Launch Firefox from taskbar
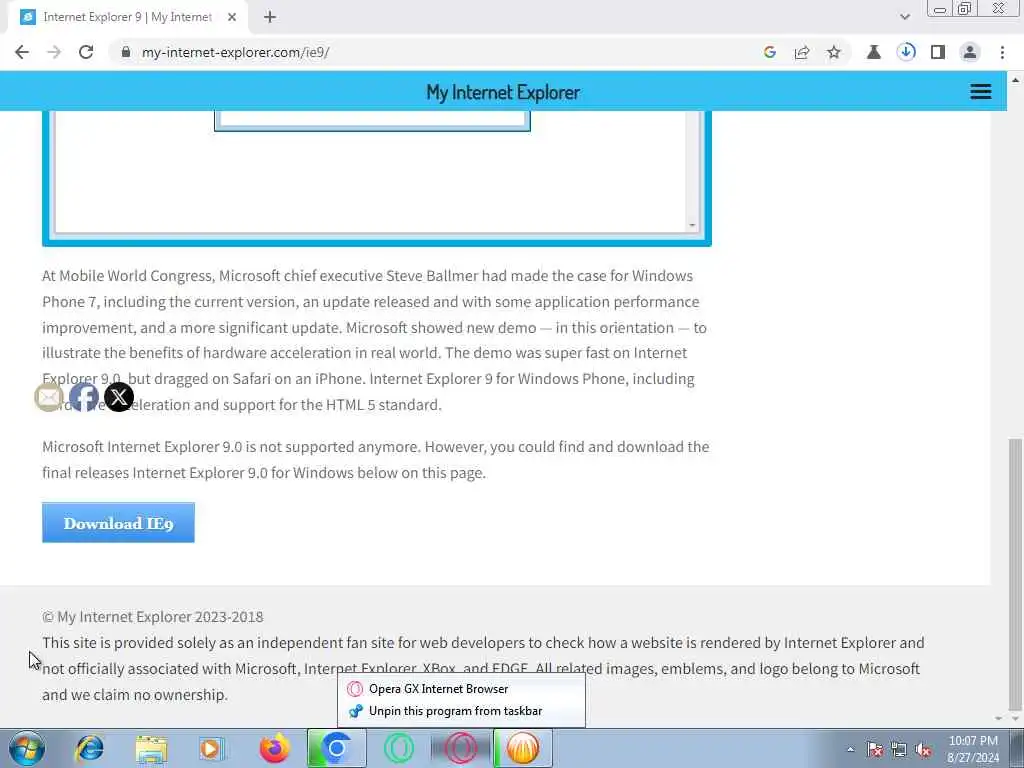This screenshot has height=768, width=1024. tap(274, 748)
